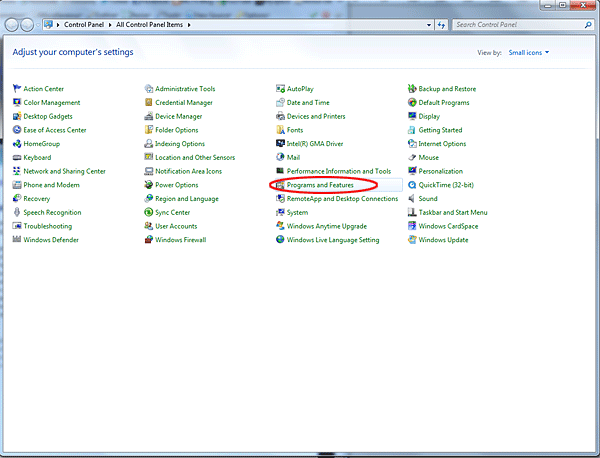Click the Network and Sharing Center icon
This screenshot has width=600, height=458.
(16, 171)
